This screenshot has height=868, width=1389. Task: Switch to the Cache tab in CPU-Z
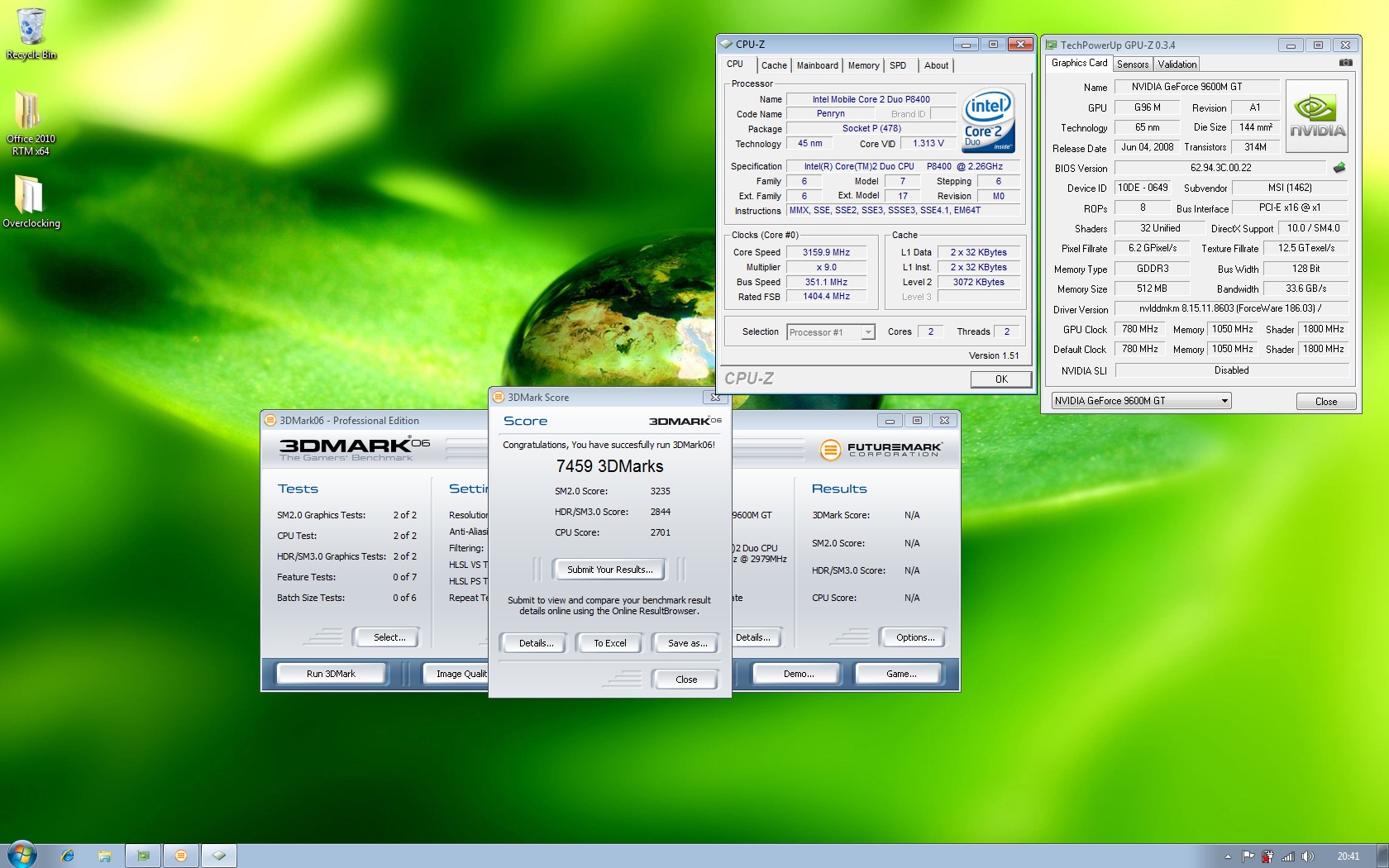pos(774,65)
